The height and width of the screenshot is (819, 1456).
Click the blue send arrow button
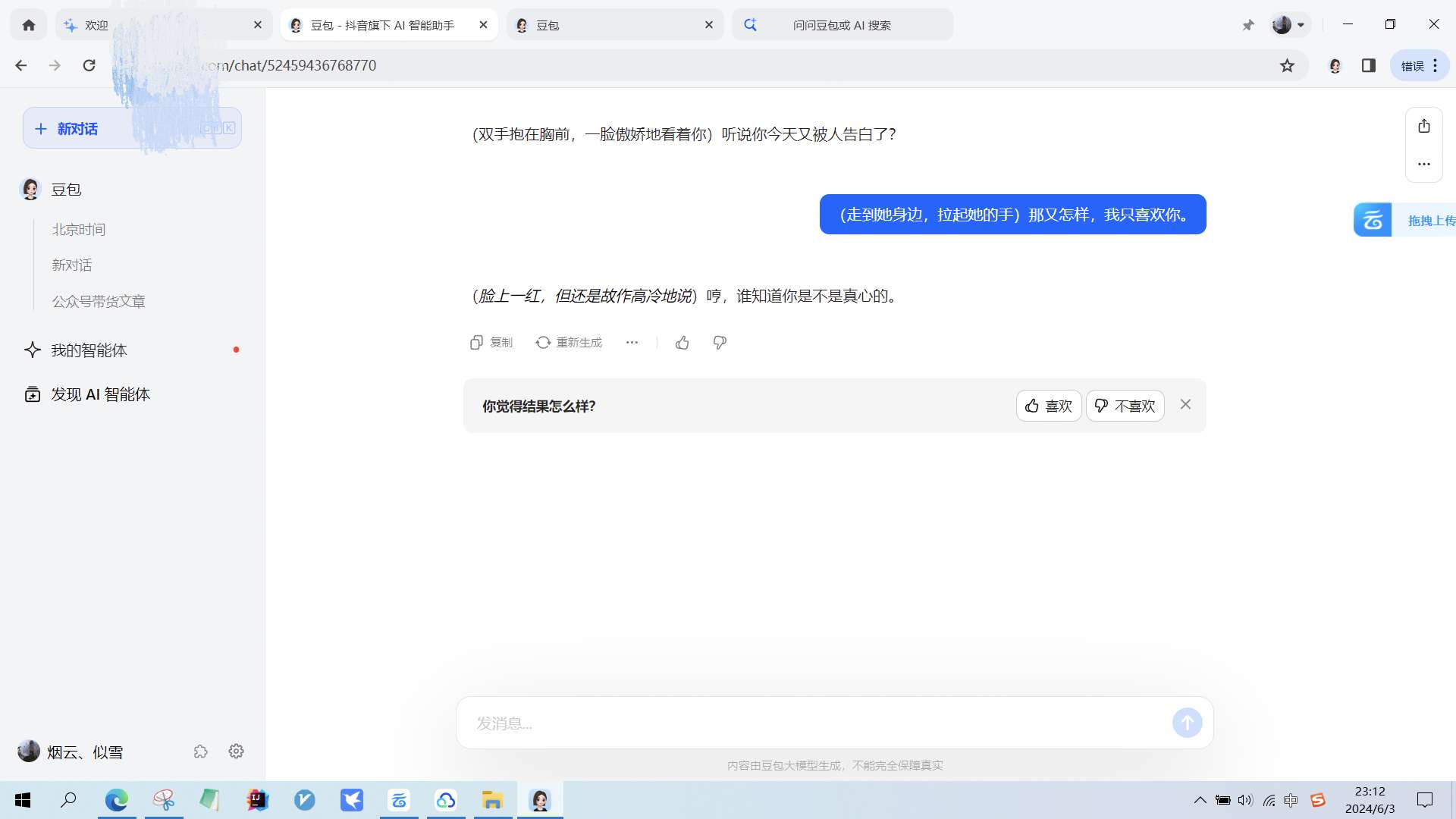(x=1187, y=723)
